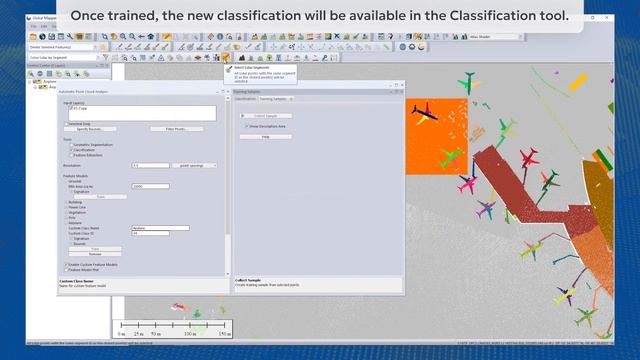
Task: Click the Save workspace disk icon
Action: 51,37
